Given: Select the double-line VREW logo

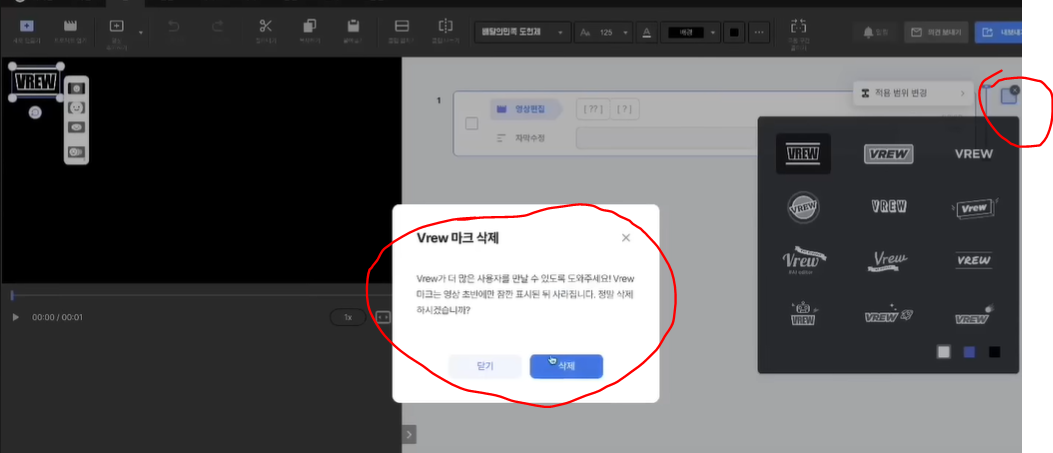Looking at the screenshot, I should pos(974,260).
